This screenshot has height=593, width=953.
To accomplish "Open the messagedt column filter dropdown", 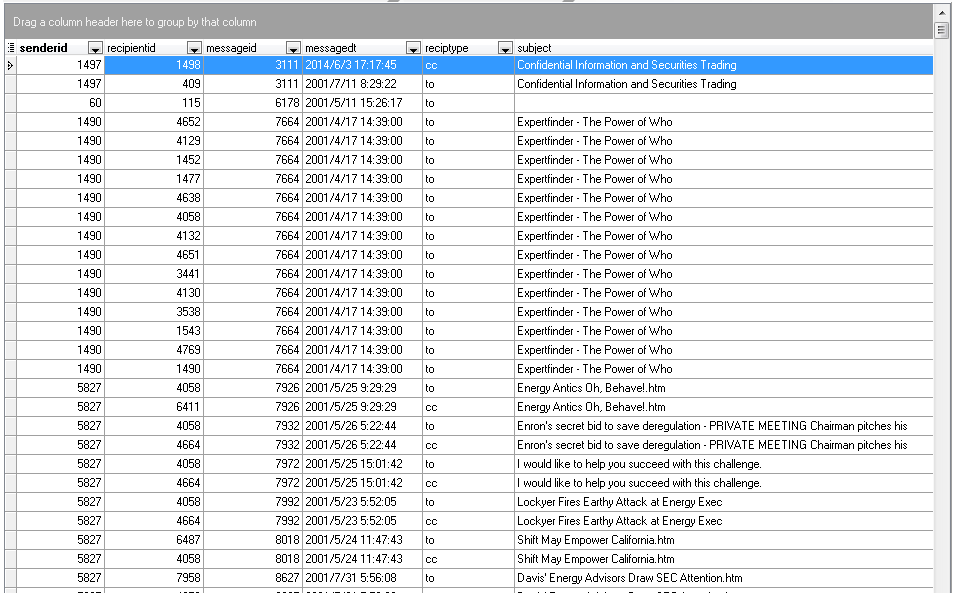I will (413, 48).
